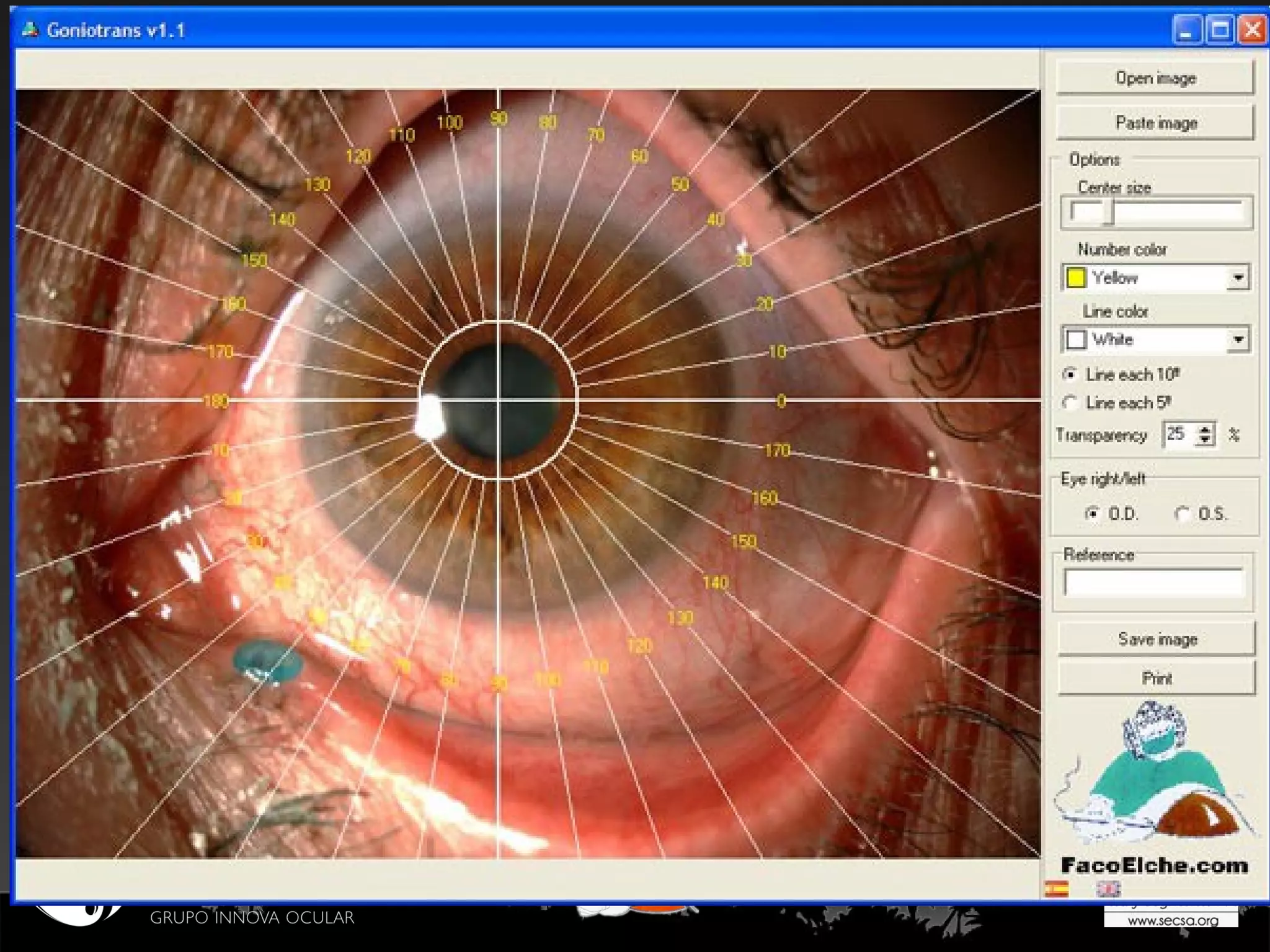Click the Paste image button
Viewport: 1270px width, 952px height.
tap(1155, 123)
